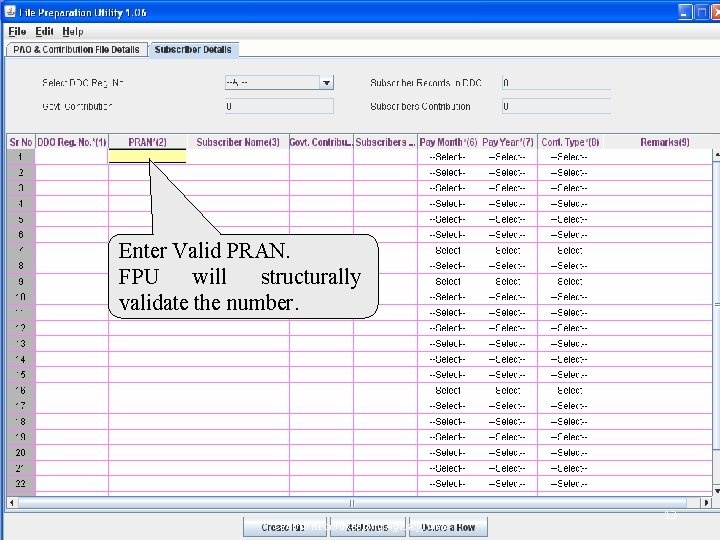Click the Govt. Contribution cell in row 3
The image size is (720, 540).
pyautogui.click(x=321, y=188)
